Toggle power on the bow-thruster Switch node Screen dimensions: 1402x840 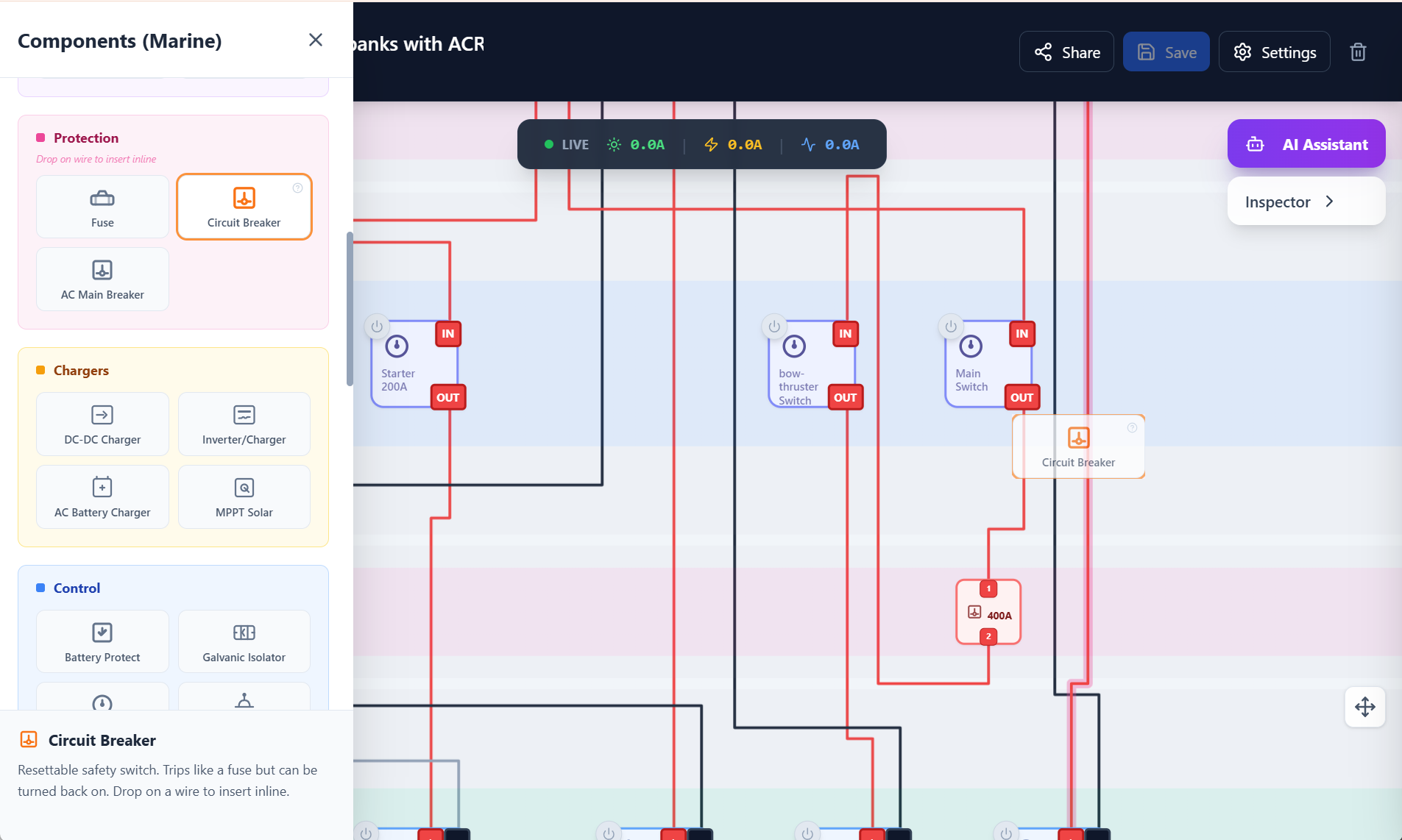click(773, 326)
